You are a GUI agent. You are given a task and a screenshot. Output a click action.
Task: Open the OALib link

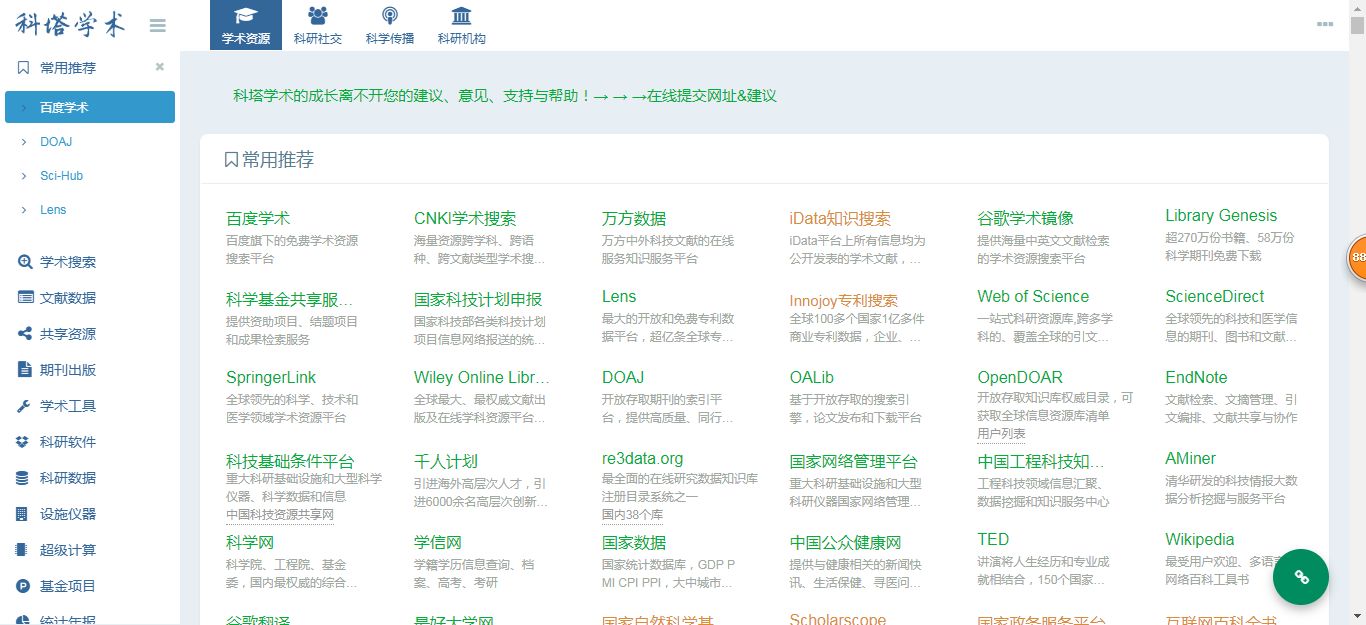[812, 377]
